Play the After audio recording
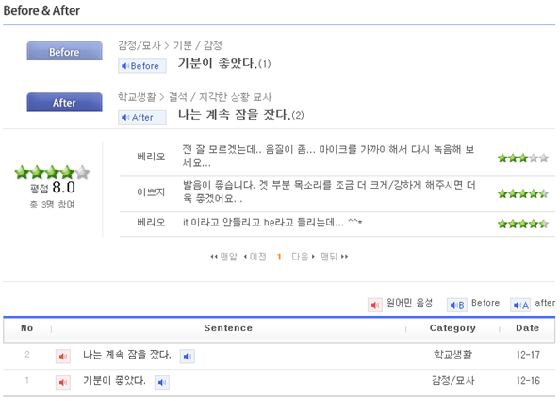 142,117
